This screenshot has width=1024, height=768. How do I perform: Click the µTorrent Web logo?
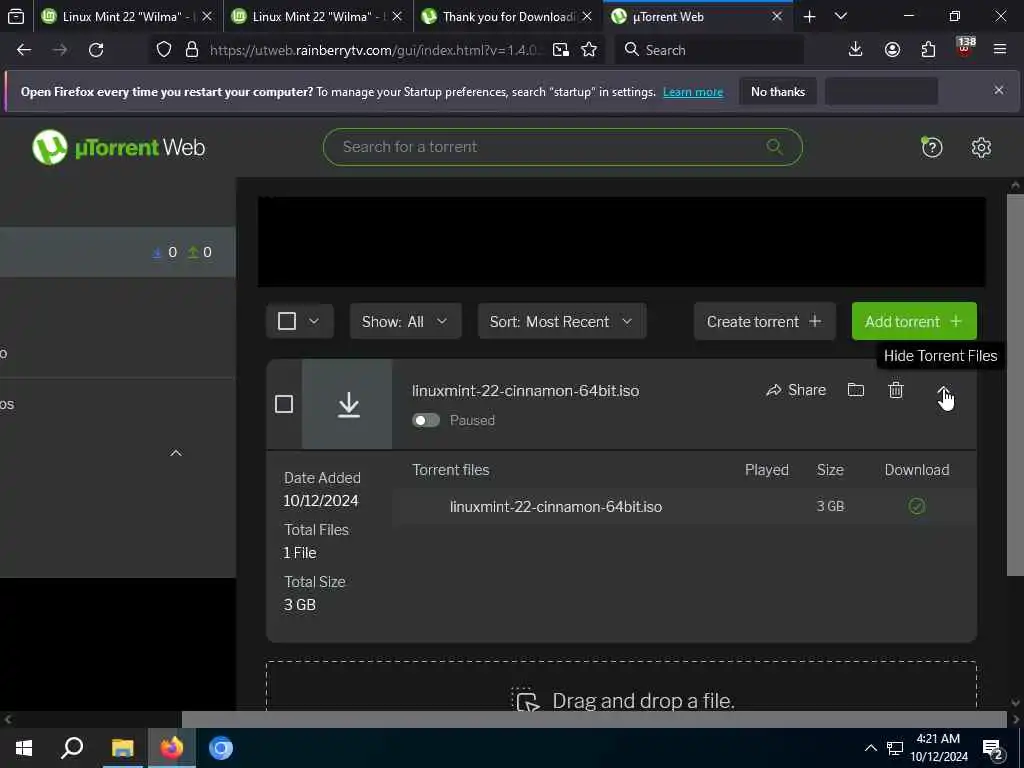119,148
